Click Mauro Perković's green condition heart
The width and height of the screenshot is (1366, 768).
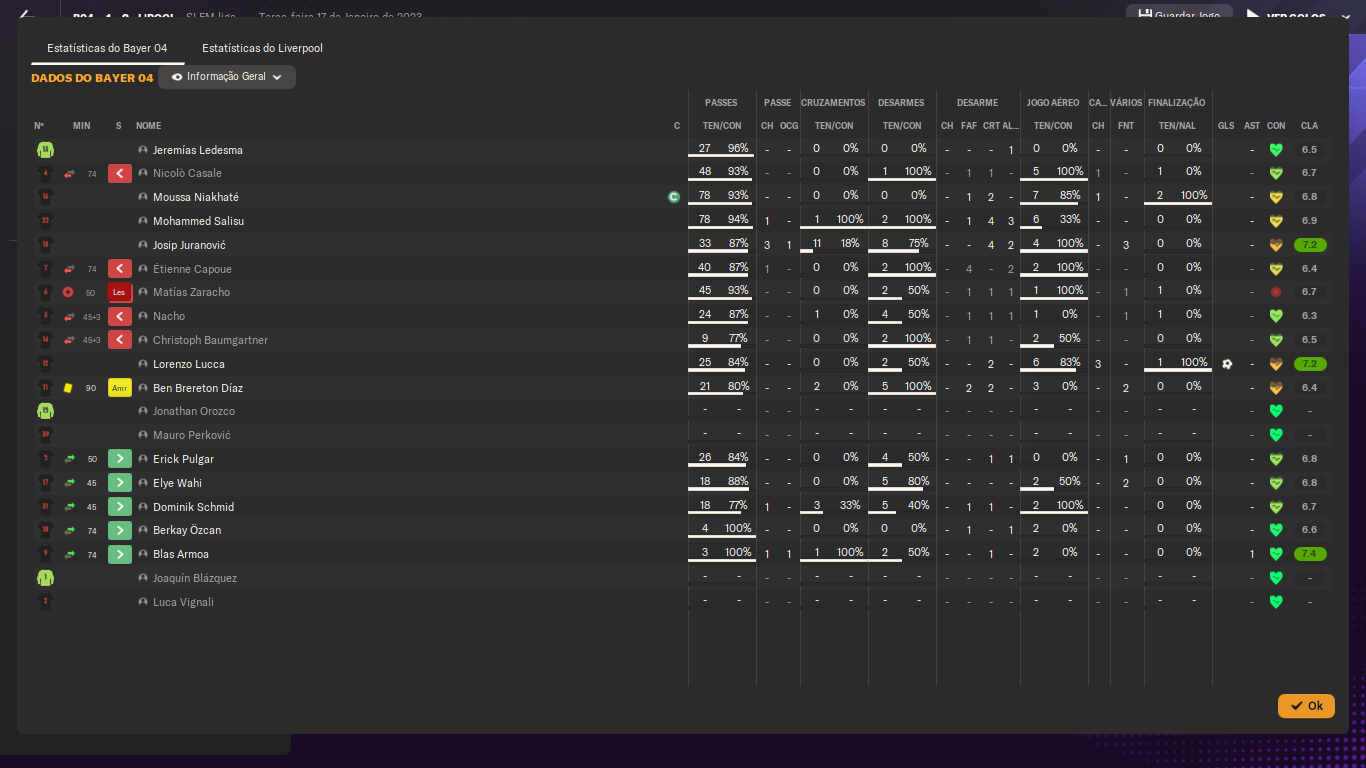pyautogui.click(x=1276, y=435)
